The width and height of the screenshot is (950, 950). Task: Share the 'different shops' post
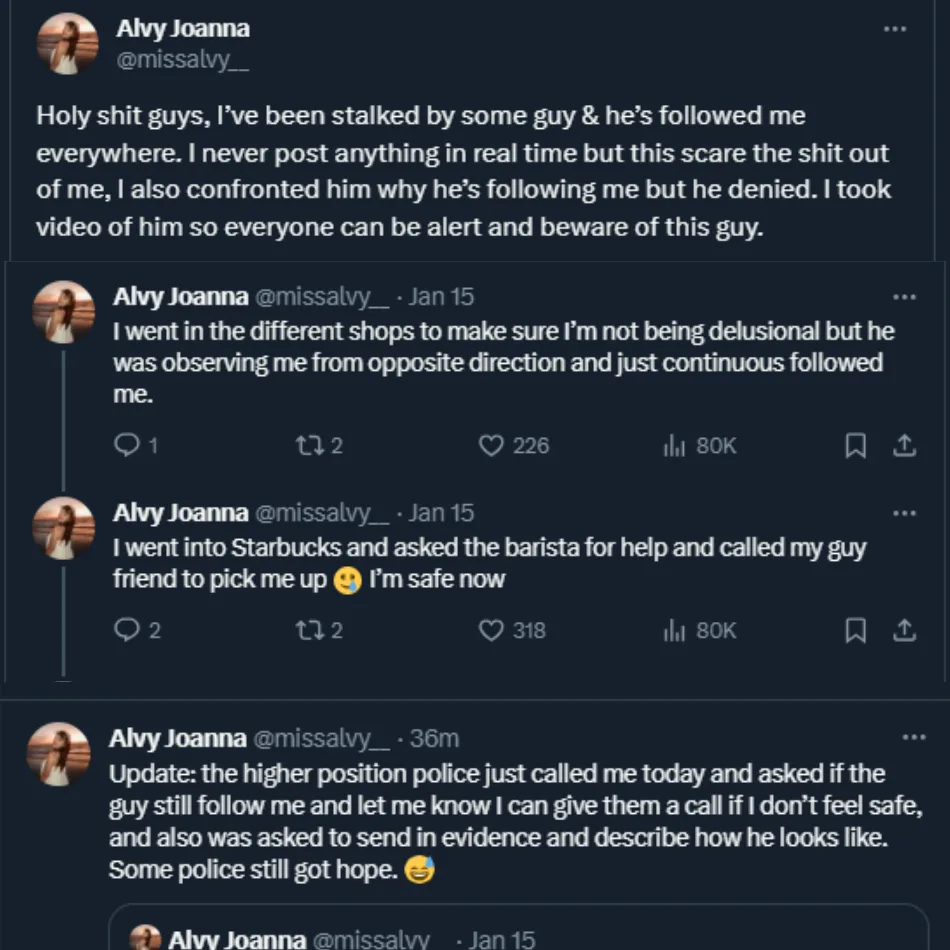904,446
